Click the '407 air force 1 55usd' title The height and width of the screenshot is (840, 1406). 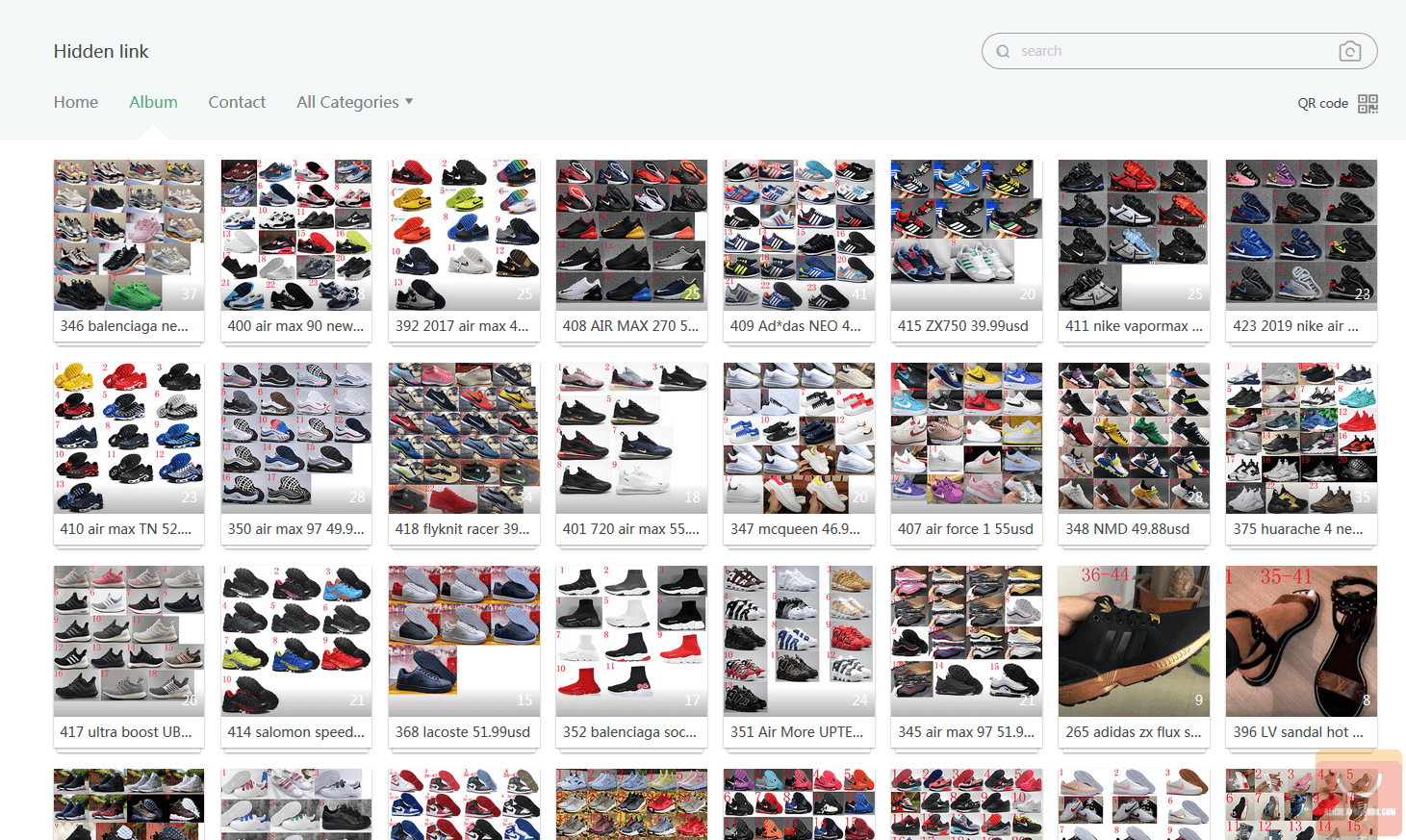(x=965, y=529)
